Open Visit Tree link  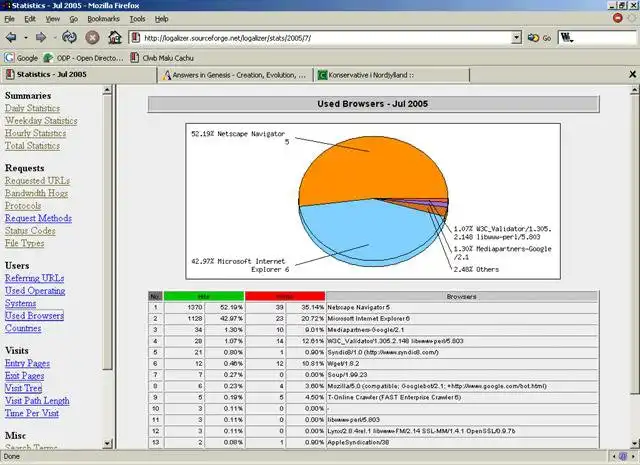[x=23, y=388]
